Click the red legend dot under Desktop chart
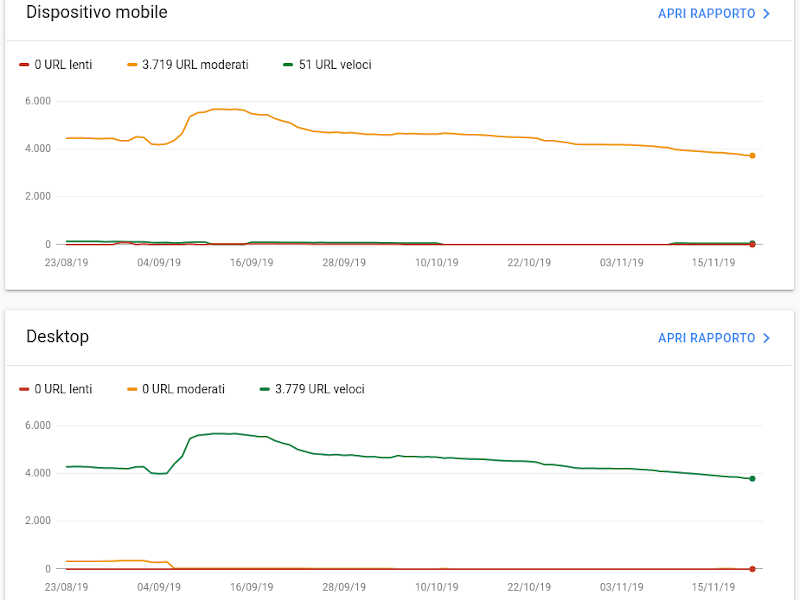 pyautogui.click(x=22, y=389)
